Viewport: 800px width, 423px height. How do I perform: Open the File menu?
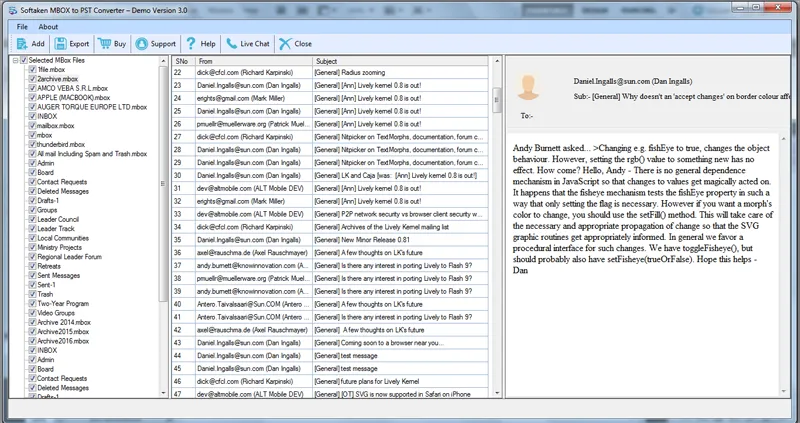(x=22, y=27)
